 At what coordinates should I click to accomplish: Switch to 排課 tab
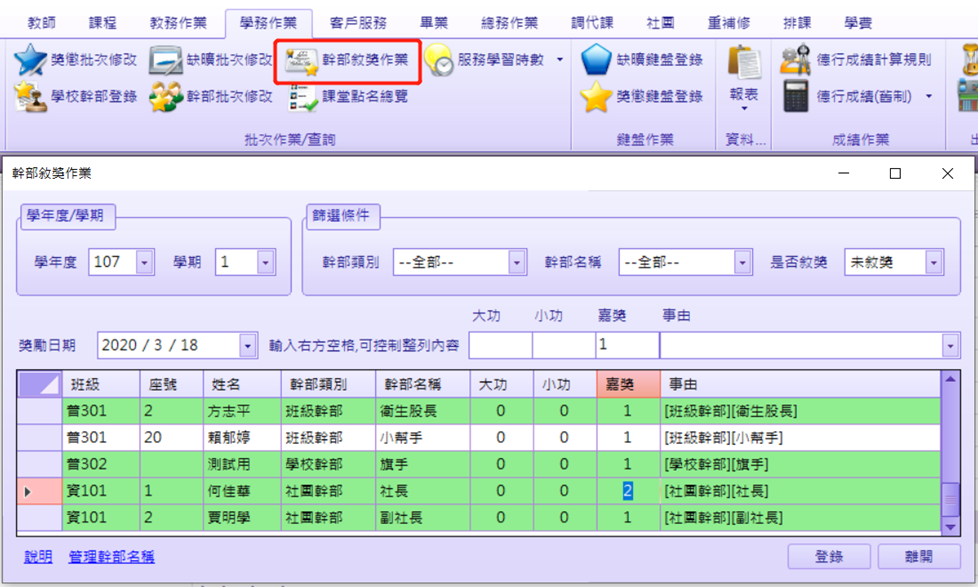[x=797, y=23]
